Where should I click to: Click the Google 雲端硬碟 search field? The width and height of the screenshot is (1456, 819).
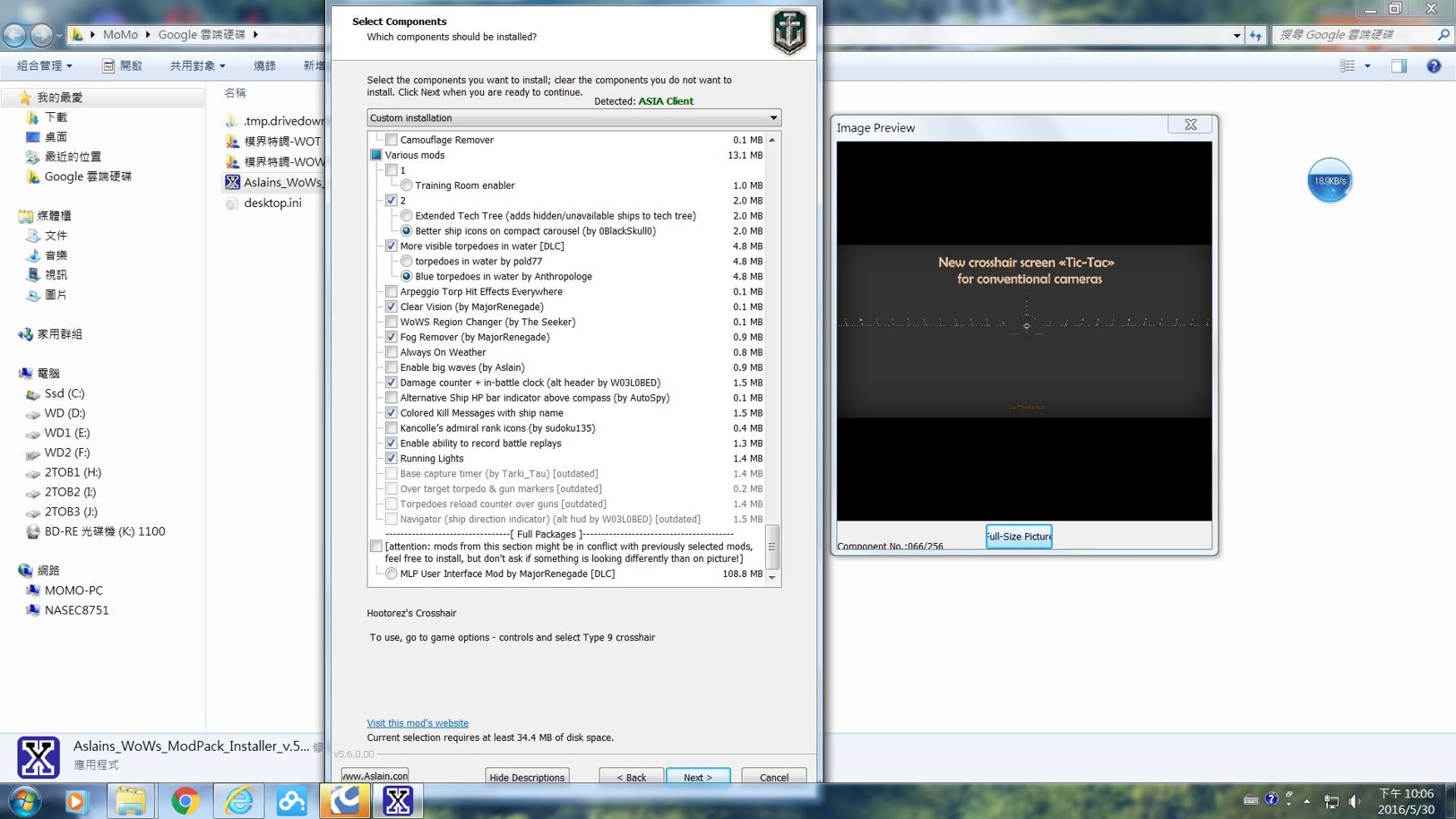[x=1362, y=35]
